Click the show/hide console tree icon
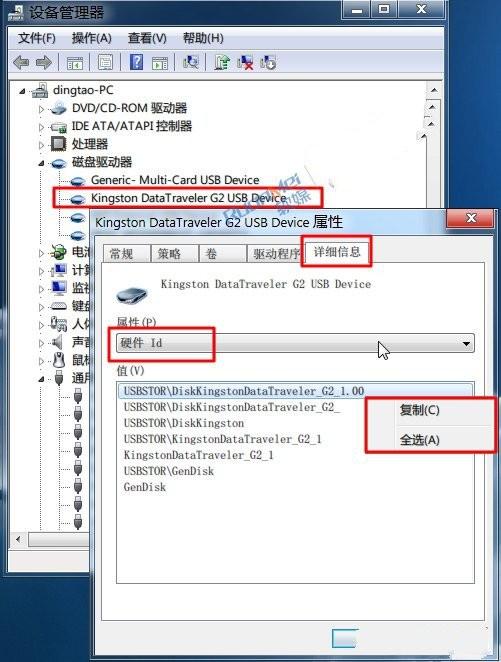Viewport: 501px width, 662px height. 75,63
